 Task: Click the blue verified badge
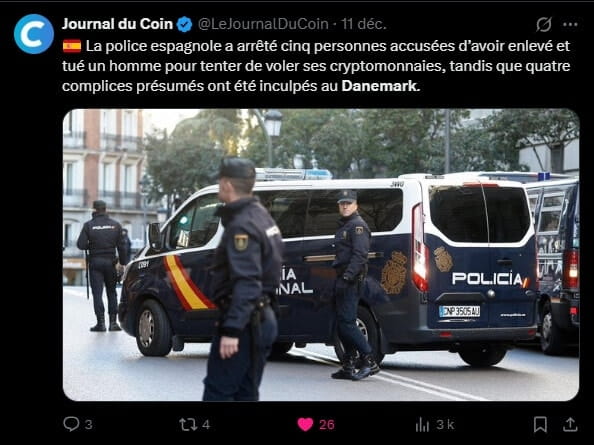coord(184,25)
